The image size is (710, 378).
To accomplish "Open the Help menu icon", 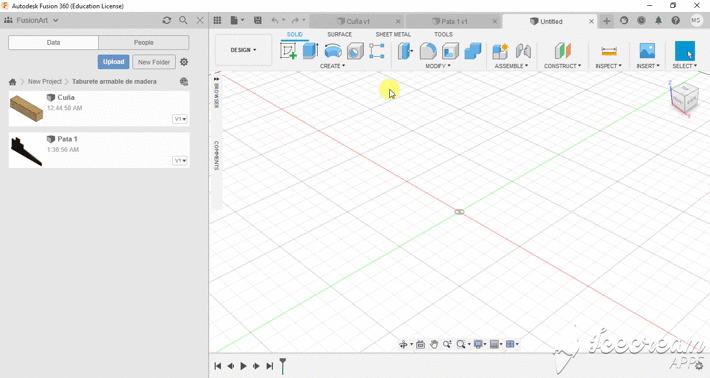I will [676, 20].
